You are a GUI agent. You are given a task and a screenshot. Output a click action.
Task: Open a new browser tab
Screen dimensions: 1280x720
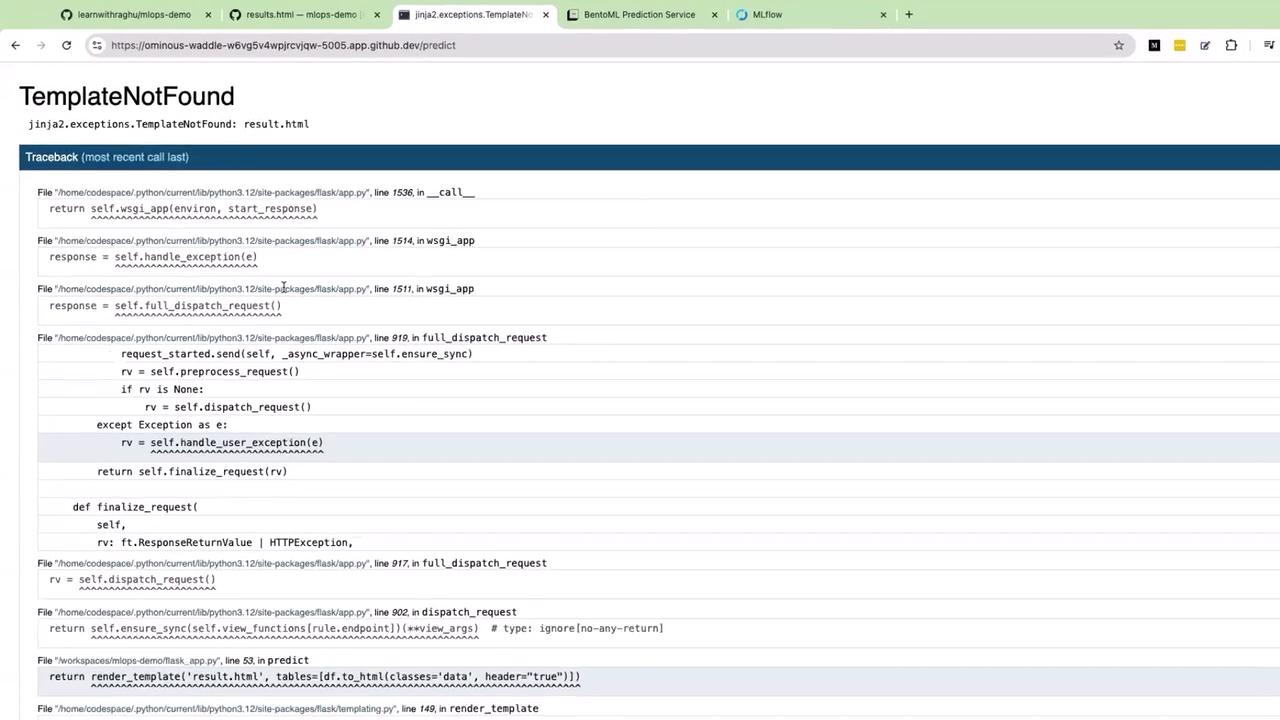[908, 15]
